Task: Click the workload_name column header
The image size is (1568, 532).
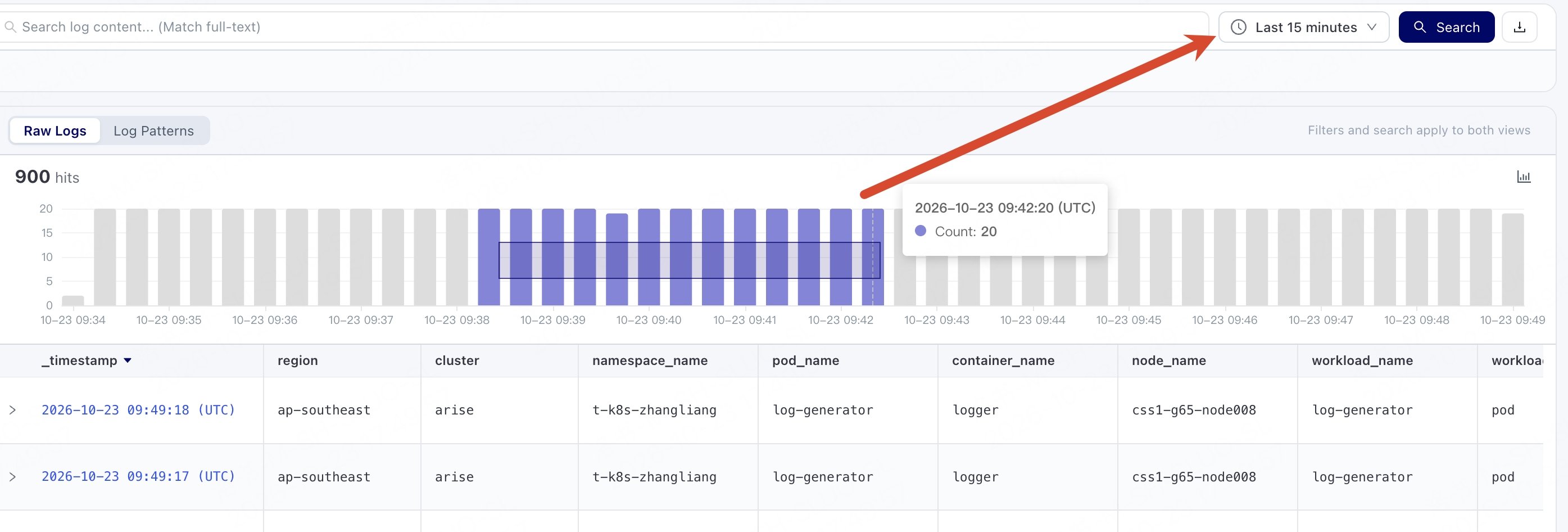Action: point(1362,360)
